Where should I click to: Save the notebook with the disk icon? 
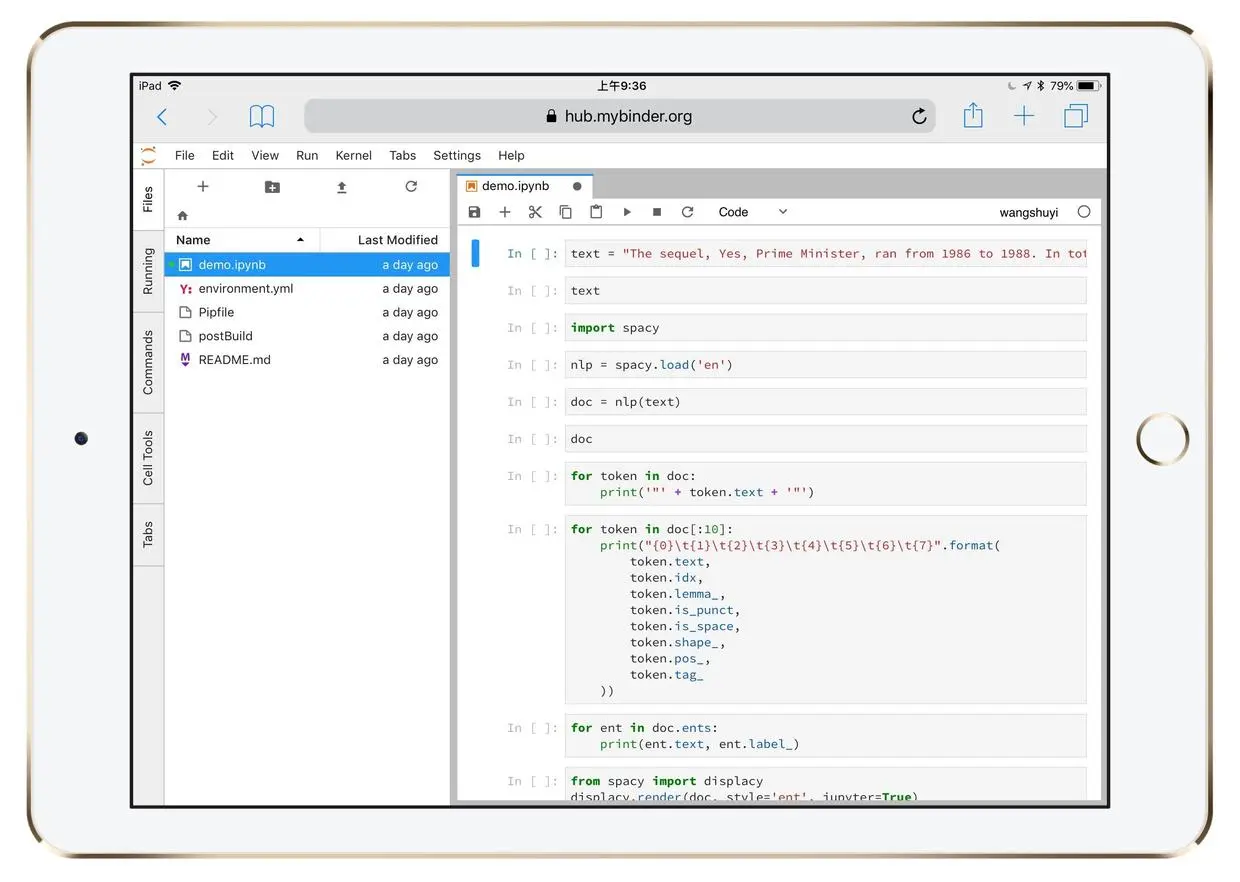coord(475,212)
